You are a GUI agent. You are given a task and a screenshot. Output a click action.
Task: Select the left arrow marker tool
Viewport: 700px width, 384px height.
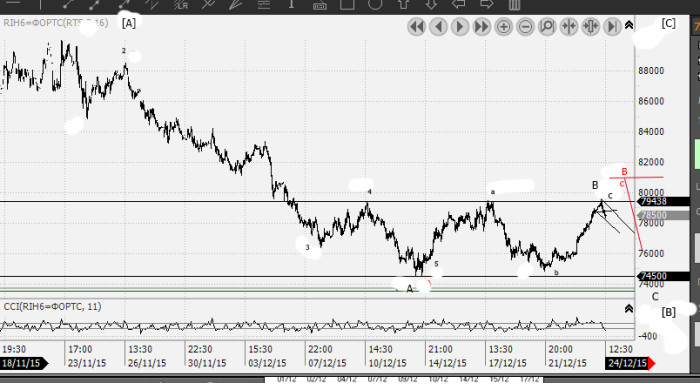coord(458,4)
